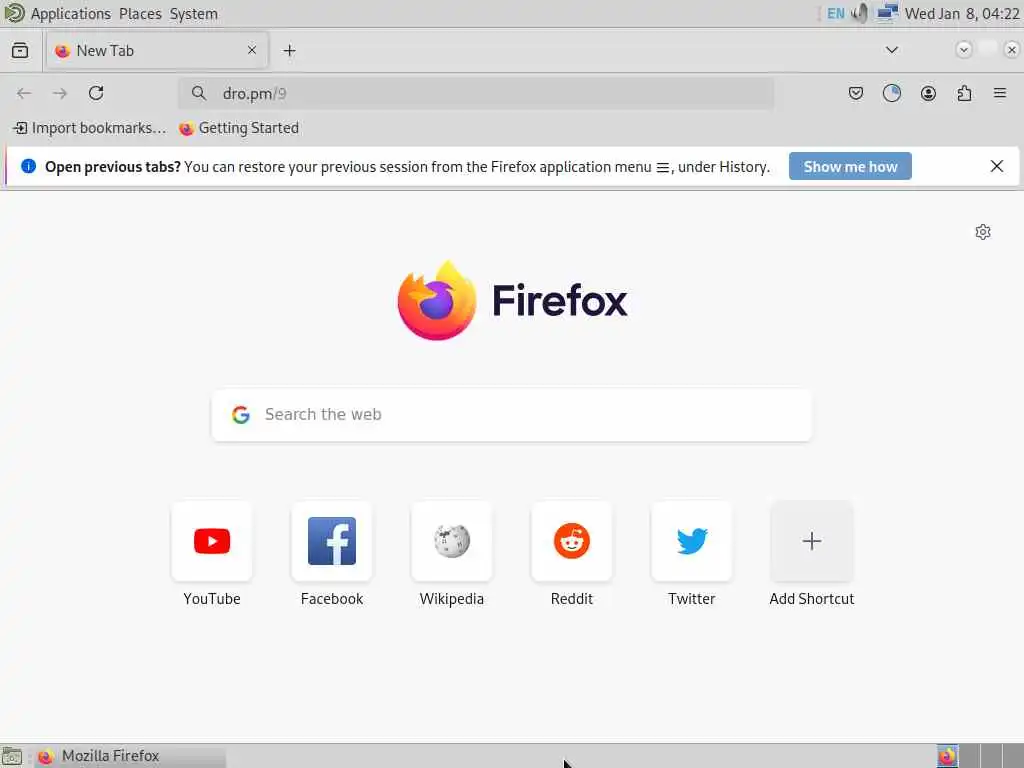Open a new tab with the plus button
Screen dimensions: 1024x768
tap(289, 50)
